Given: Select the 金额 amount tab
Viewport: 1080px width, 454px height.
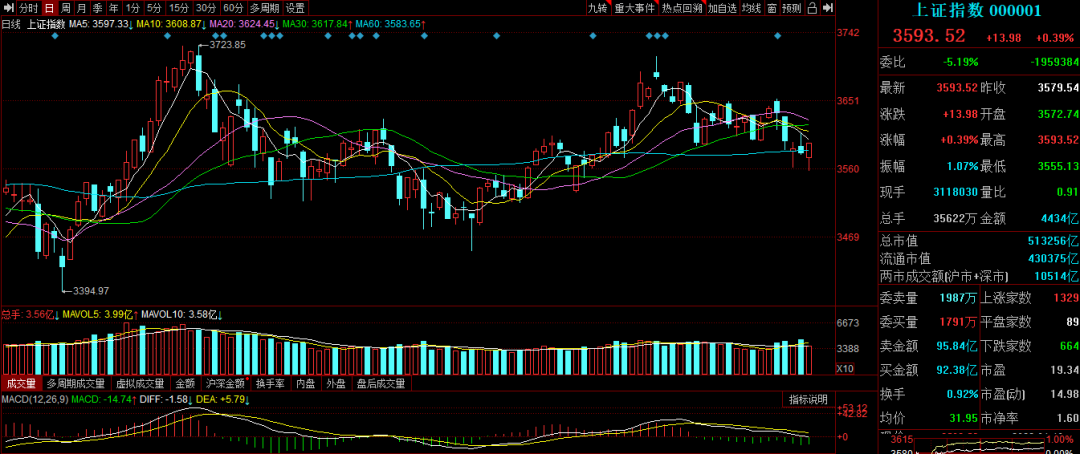Looking at the screenshot, I should pos(185,384).
